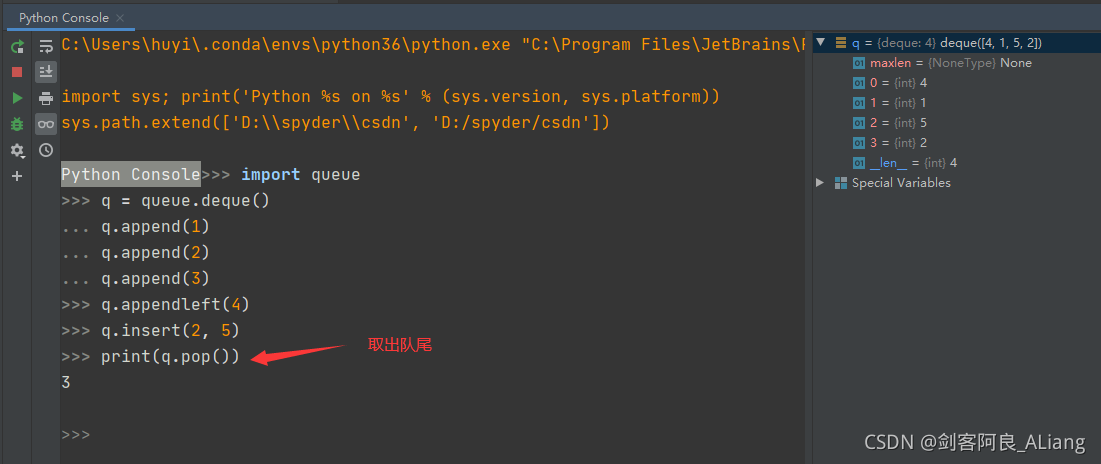Image resolution: width=1101 pixels, height=464 pixels.
Task: Toggle Show Variables glasses icon
Action: pyautogui.click(x=46, y=124)
